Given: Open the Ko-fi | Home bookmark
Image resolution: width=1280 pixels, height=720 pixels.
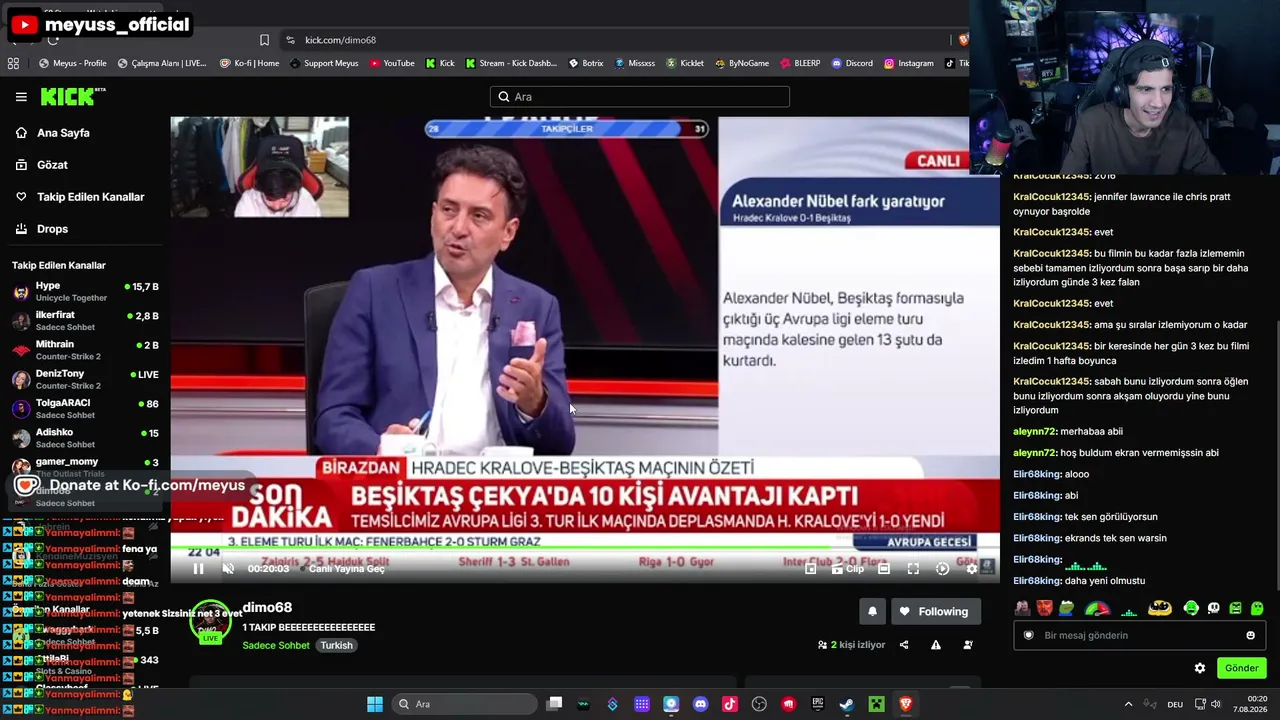Looking at the screenshot, I should (x=249, y=63).
